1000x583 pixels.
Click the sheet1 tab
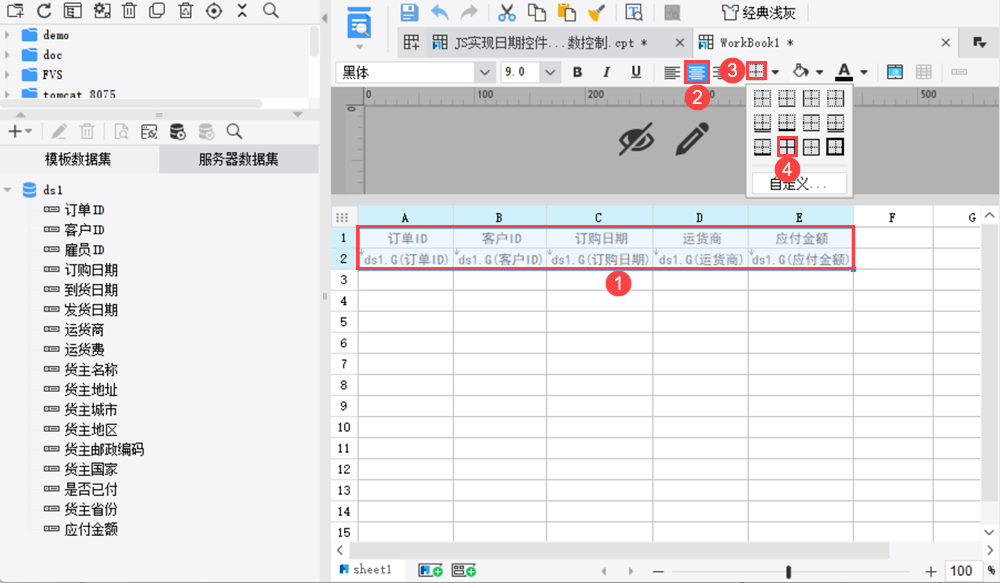pos(365,569)
